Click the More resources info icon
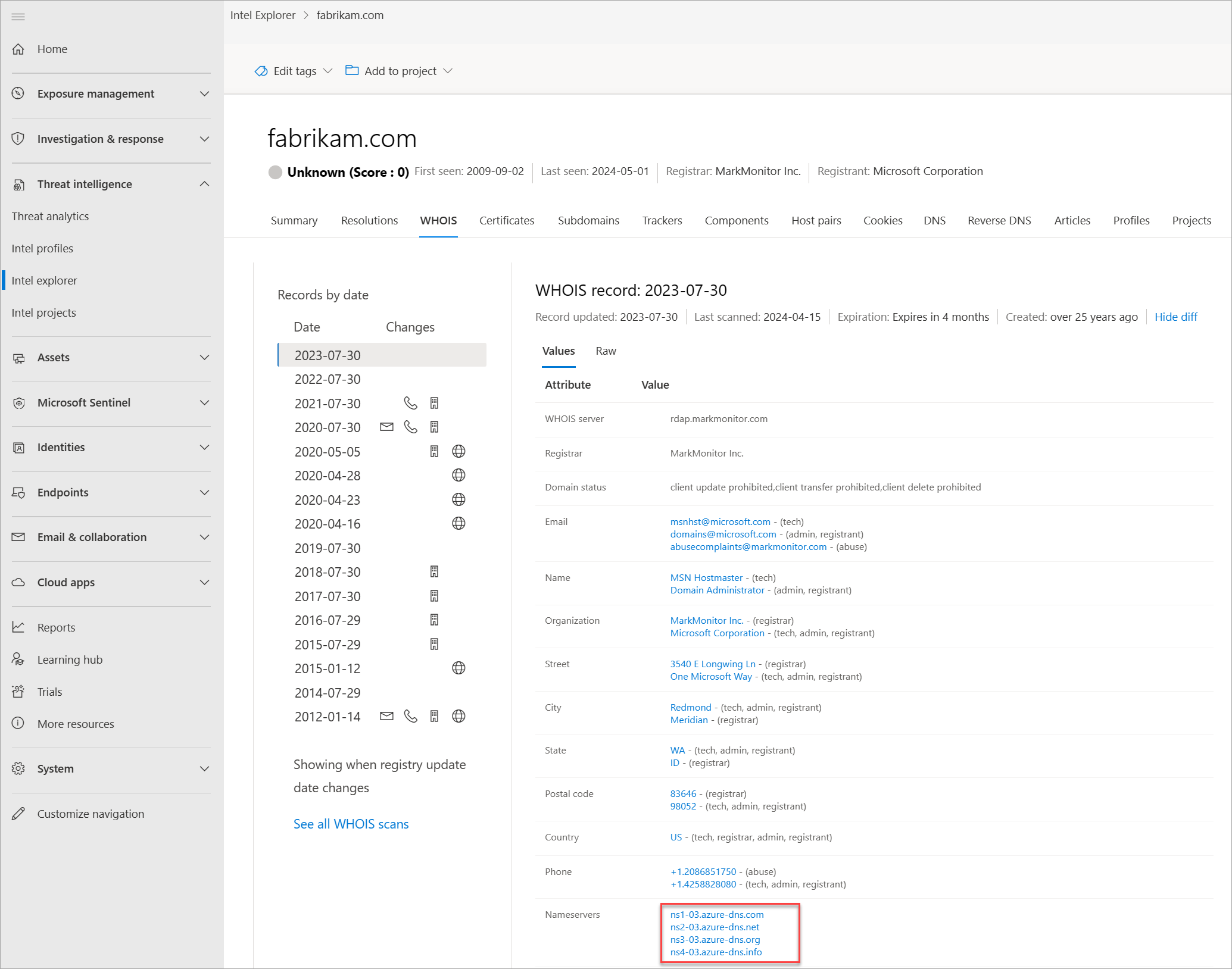The width and height of the screenshot is (1232, 969). click(18, 724)
